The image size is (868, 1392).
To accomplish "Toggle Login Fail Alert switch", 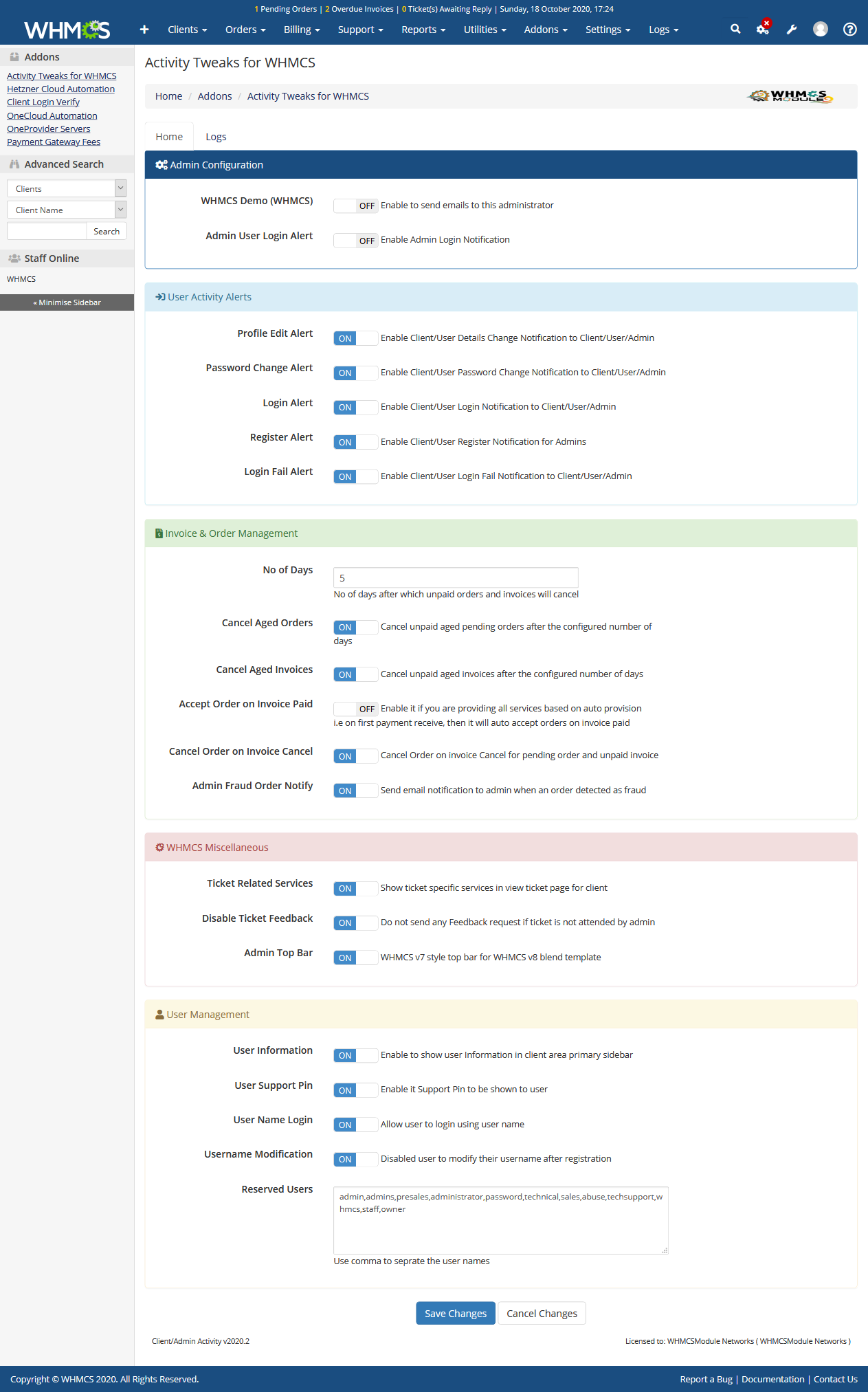I will 355,476.
